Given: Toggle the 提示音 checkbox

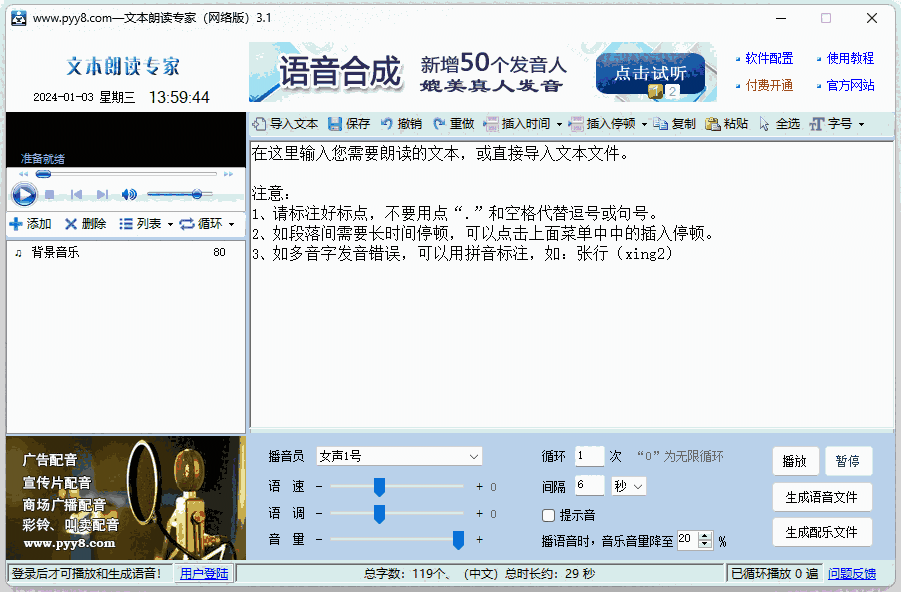Looking at the screenshot, I should (548, 516).
